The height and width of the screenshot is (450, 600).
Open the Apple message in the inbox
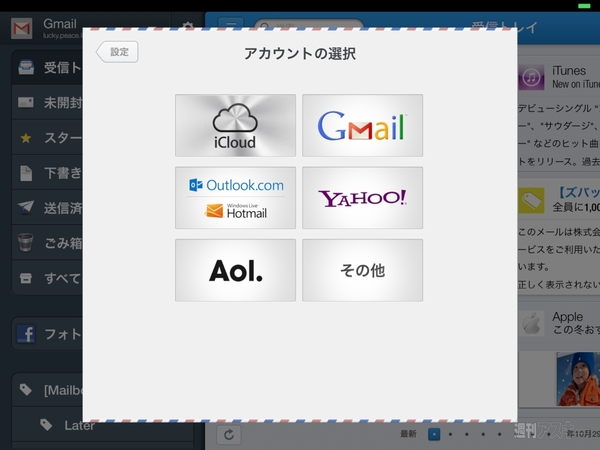click(559, 323)
